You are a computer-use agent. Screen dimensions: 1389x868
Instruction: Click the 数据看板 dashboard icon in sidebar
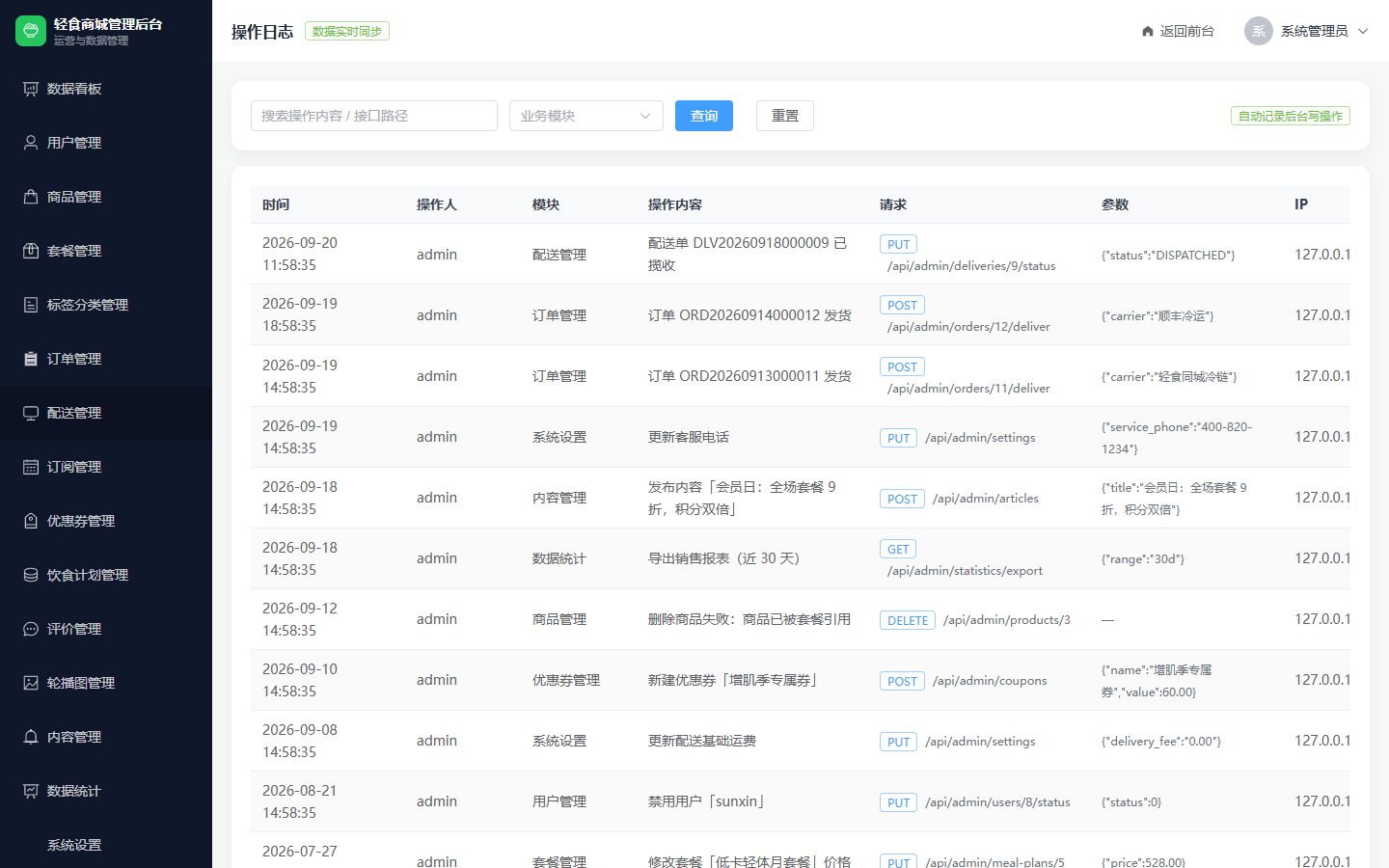(31, 89)
